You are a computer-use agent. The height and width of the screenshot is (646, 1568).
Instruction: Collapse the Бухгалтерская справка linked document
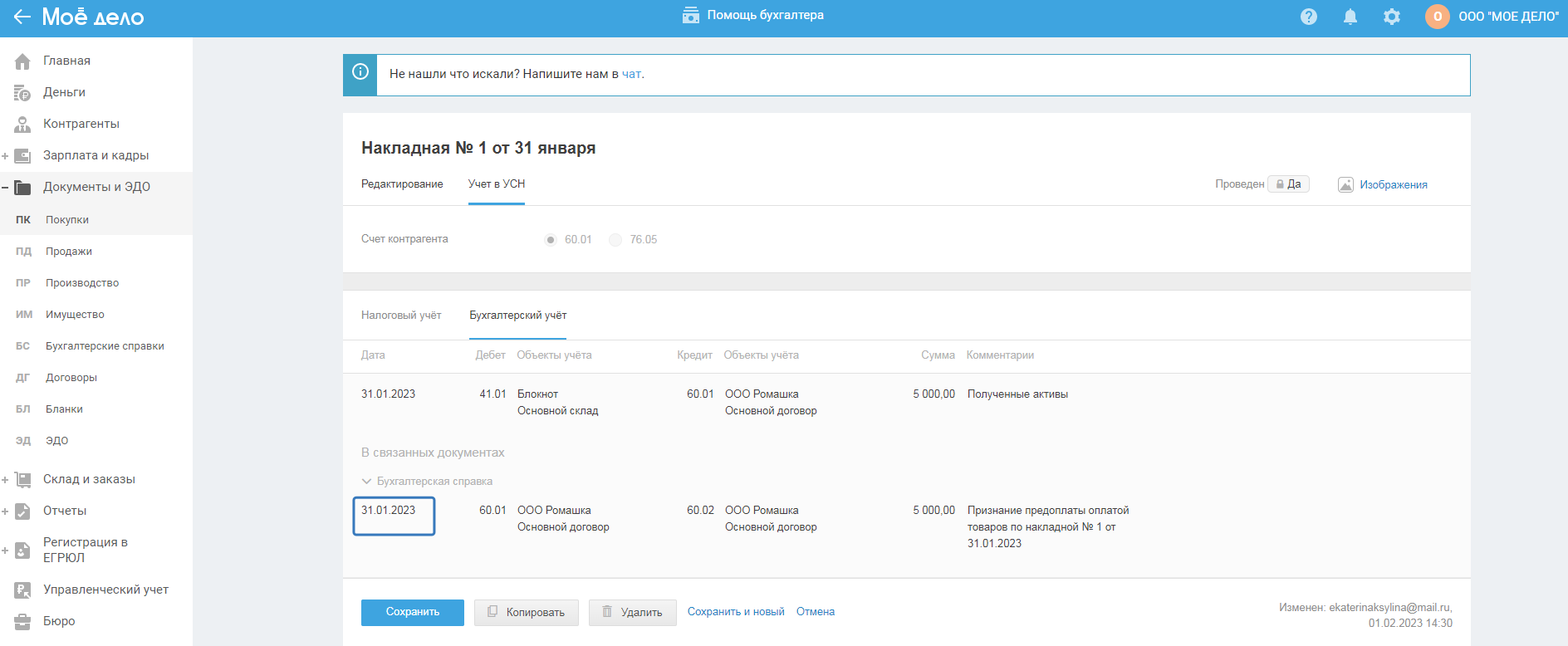pos(366,482)
